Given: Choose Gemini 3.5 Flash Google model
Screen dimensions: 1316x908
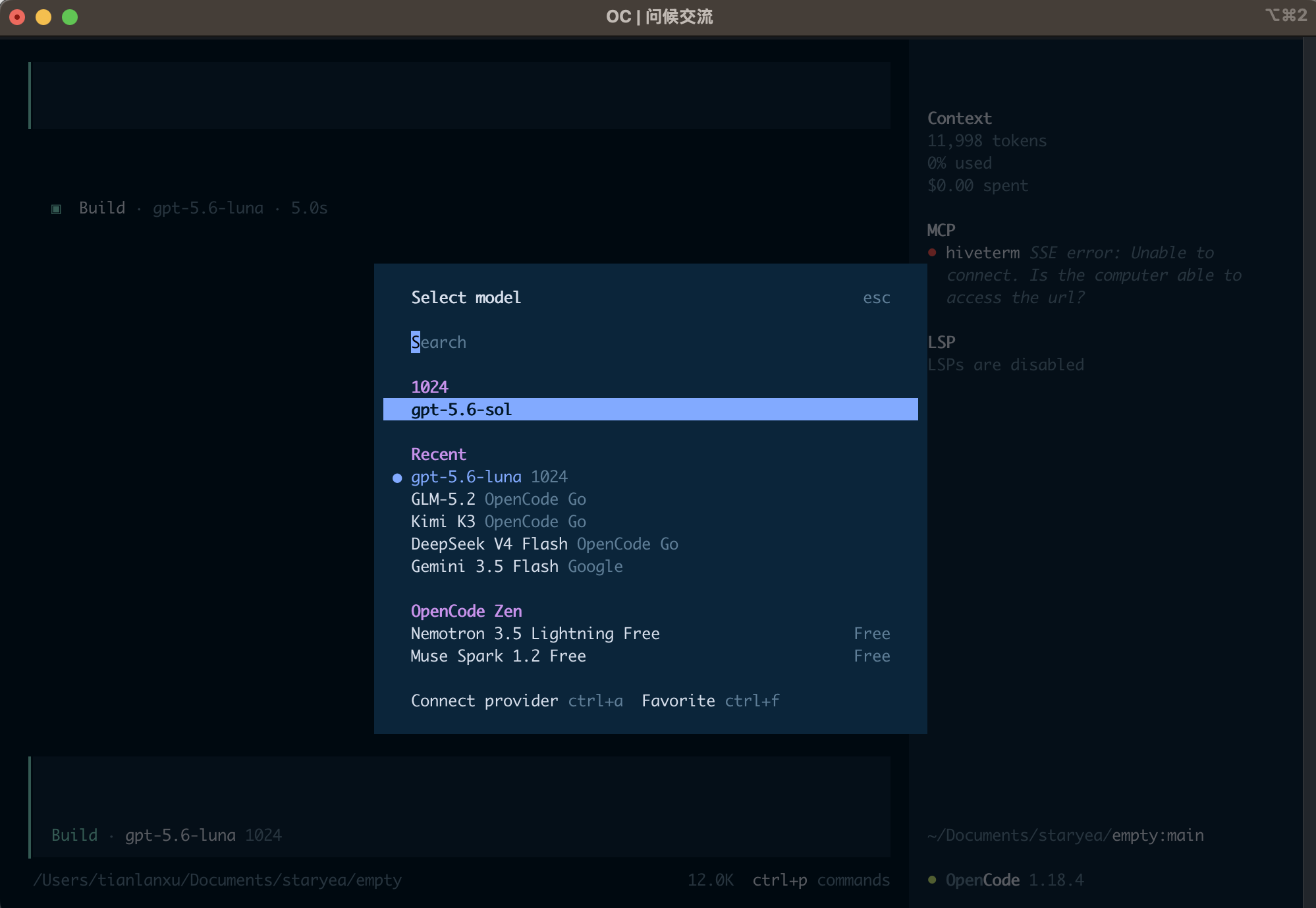Looking at the screenshot, I should click(x=650, y=566).
